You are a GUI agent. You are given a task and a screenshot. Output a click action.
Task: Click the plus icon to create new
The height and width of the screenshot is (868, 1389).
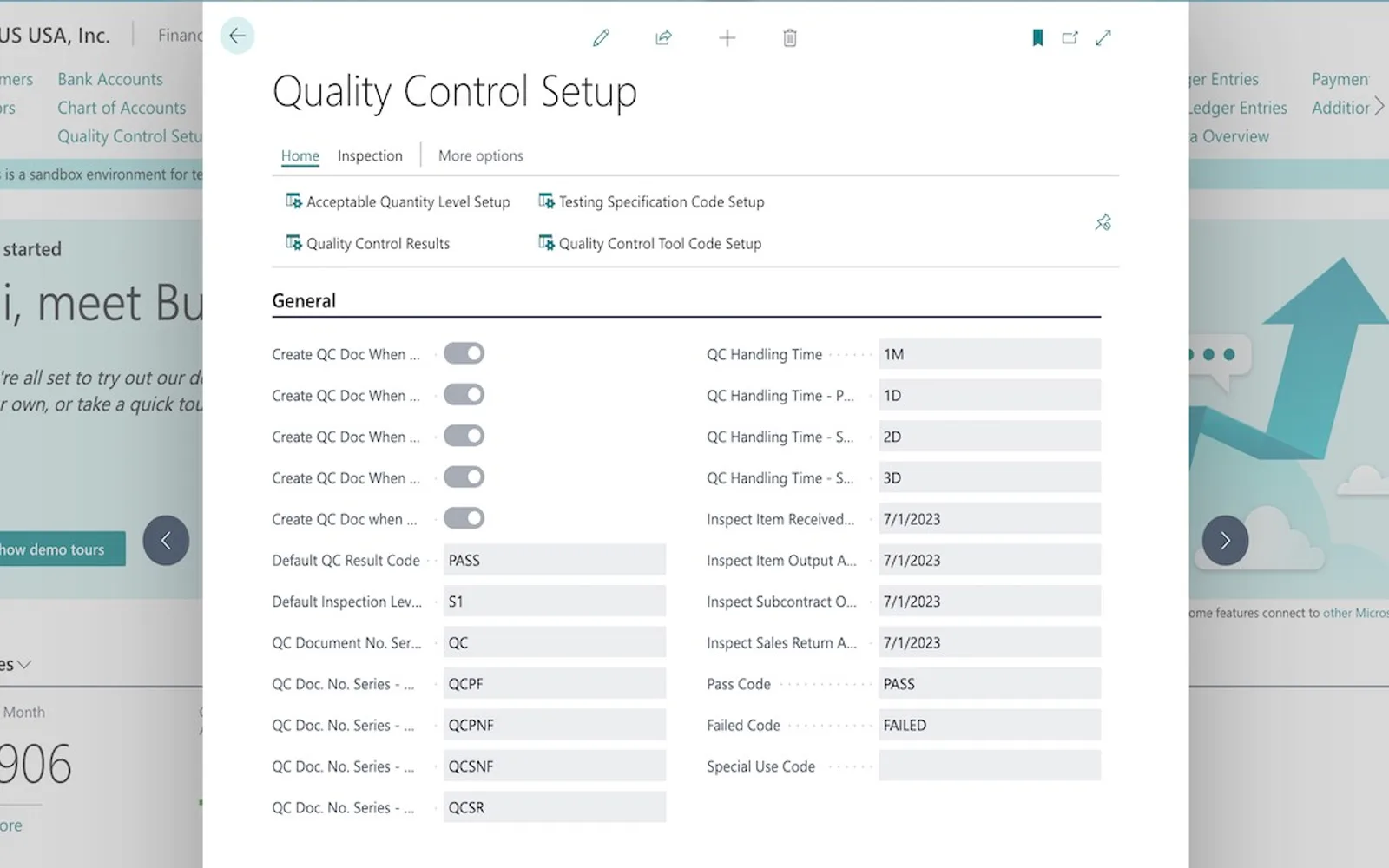[x=727, y=37]
